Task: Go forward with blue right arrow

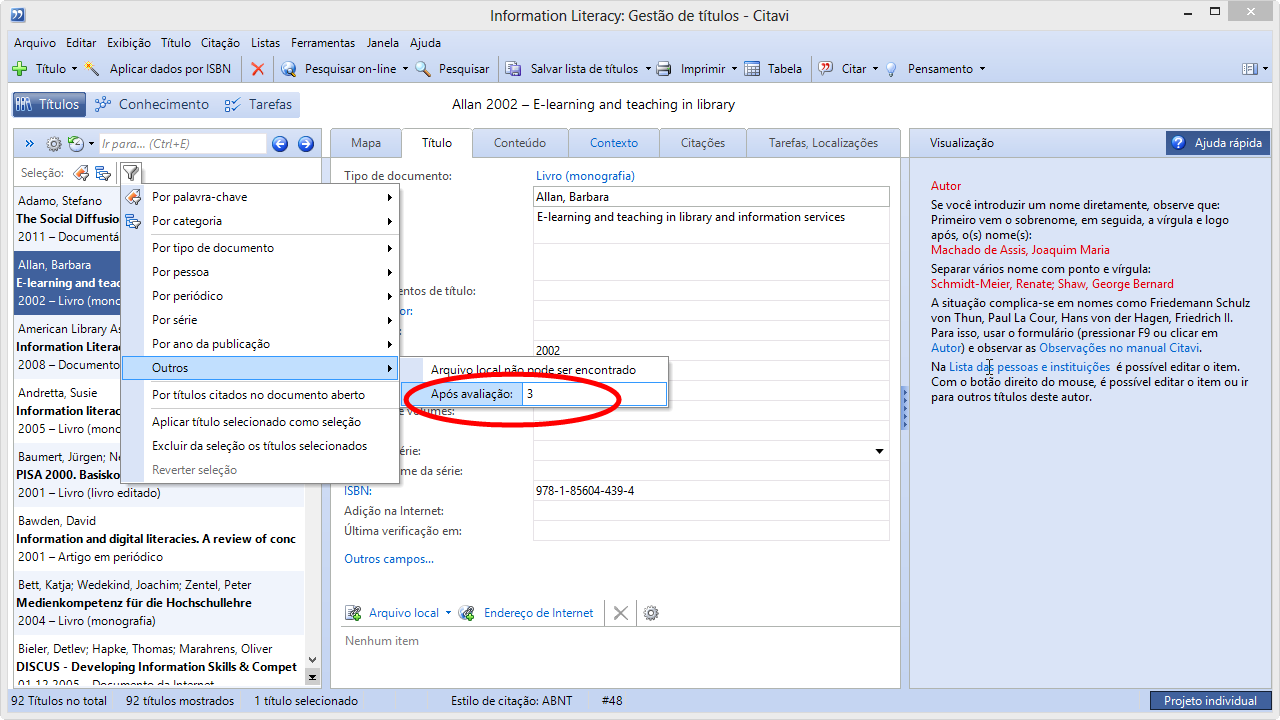Action: pos(306,144)
